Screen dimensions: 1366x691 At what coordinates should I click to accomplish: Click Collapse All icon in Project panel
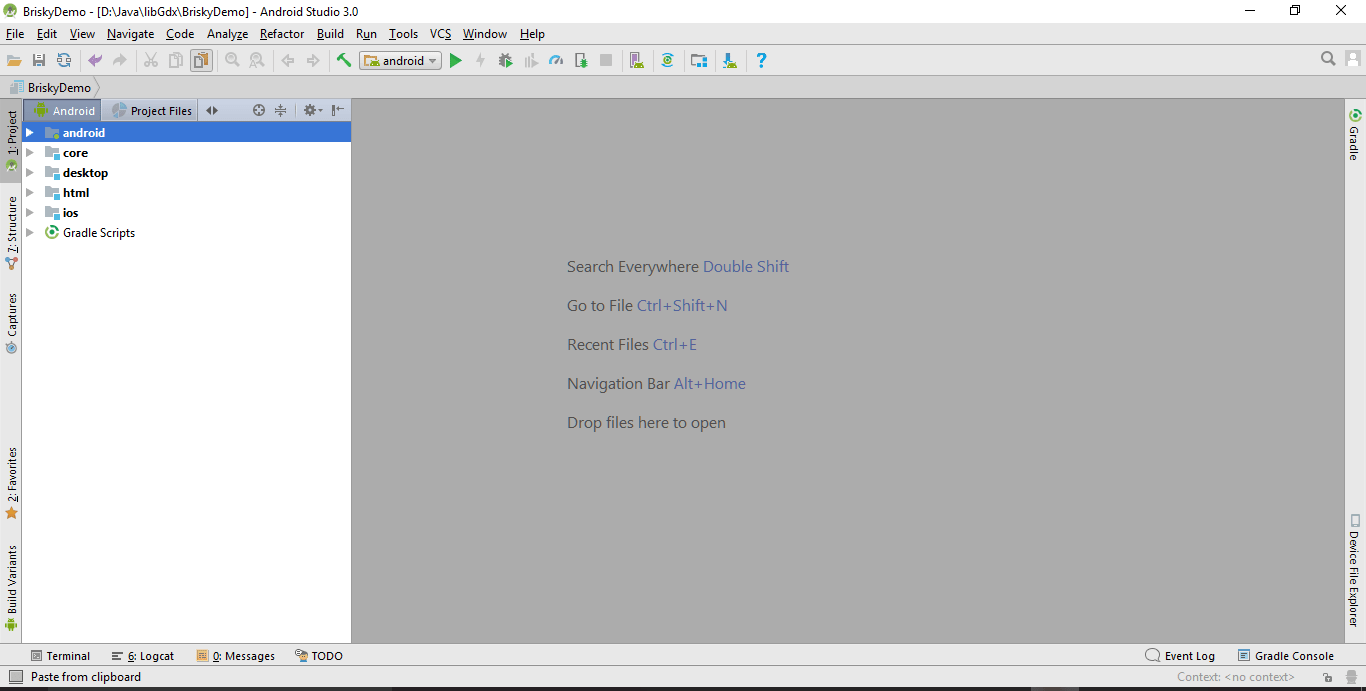tap(281, 111)
